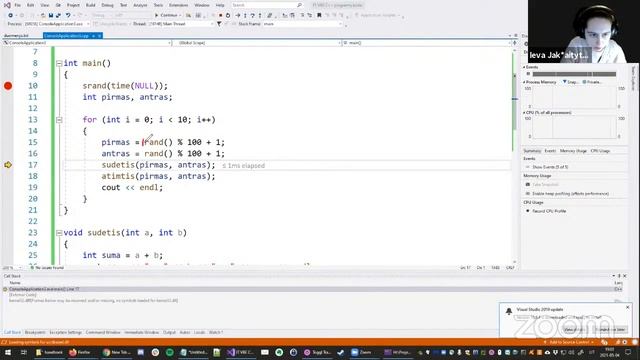Click the Record CPU Profile dot icon
640x360 pixels.
point(528,211)
